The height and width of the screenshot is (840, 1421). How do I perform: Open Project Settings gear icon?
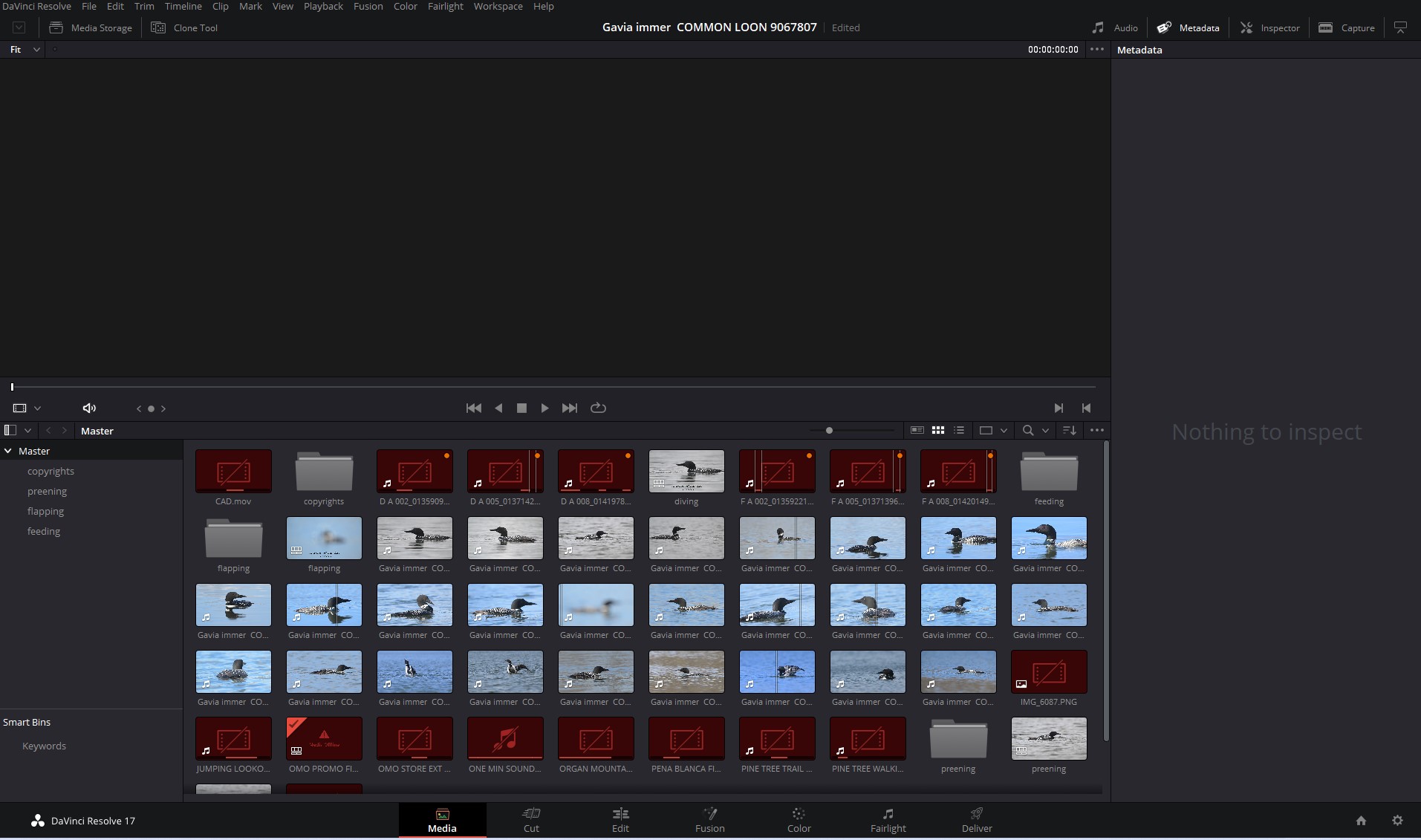pos(1397,821)
